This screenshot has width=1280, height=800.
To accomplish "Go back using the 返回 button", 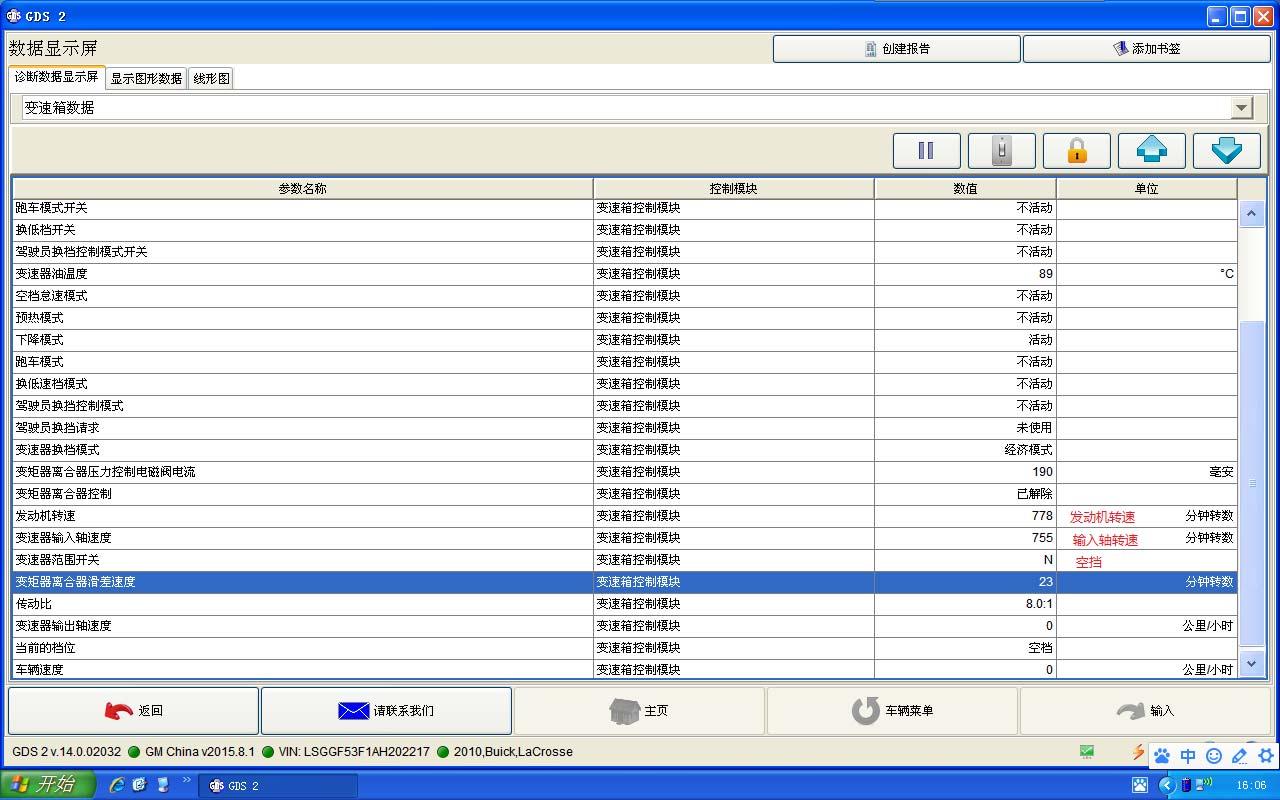I will [133, 711].
